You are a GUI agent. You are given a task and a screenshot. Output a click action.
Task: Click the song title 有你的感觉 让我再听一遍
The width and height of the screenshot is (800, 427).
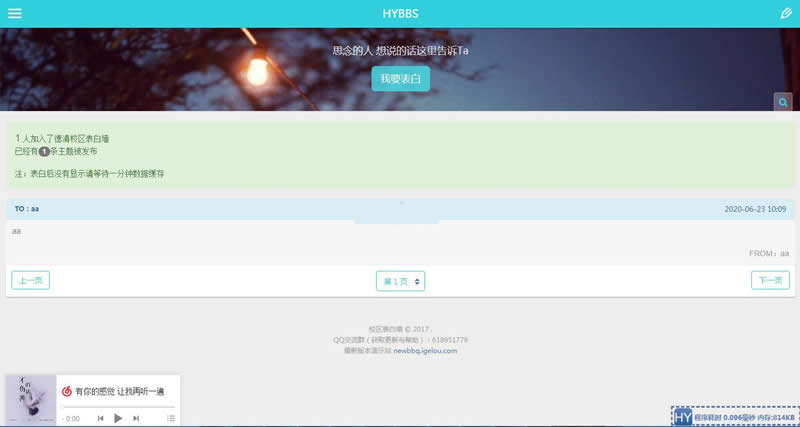click(120, 391)
